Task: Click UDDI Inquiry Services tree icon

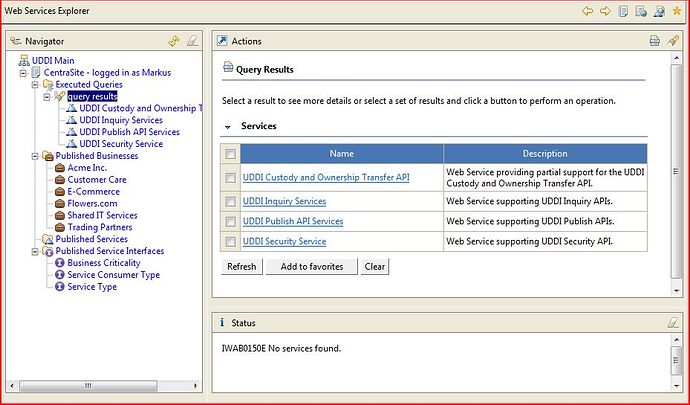Action: coord(71,120)
